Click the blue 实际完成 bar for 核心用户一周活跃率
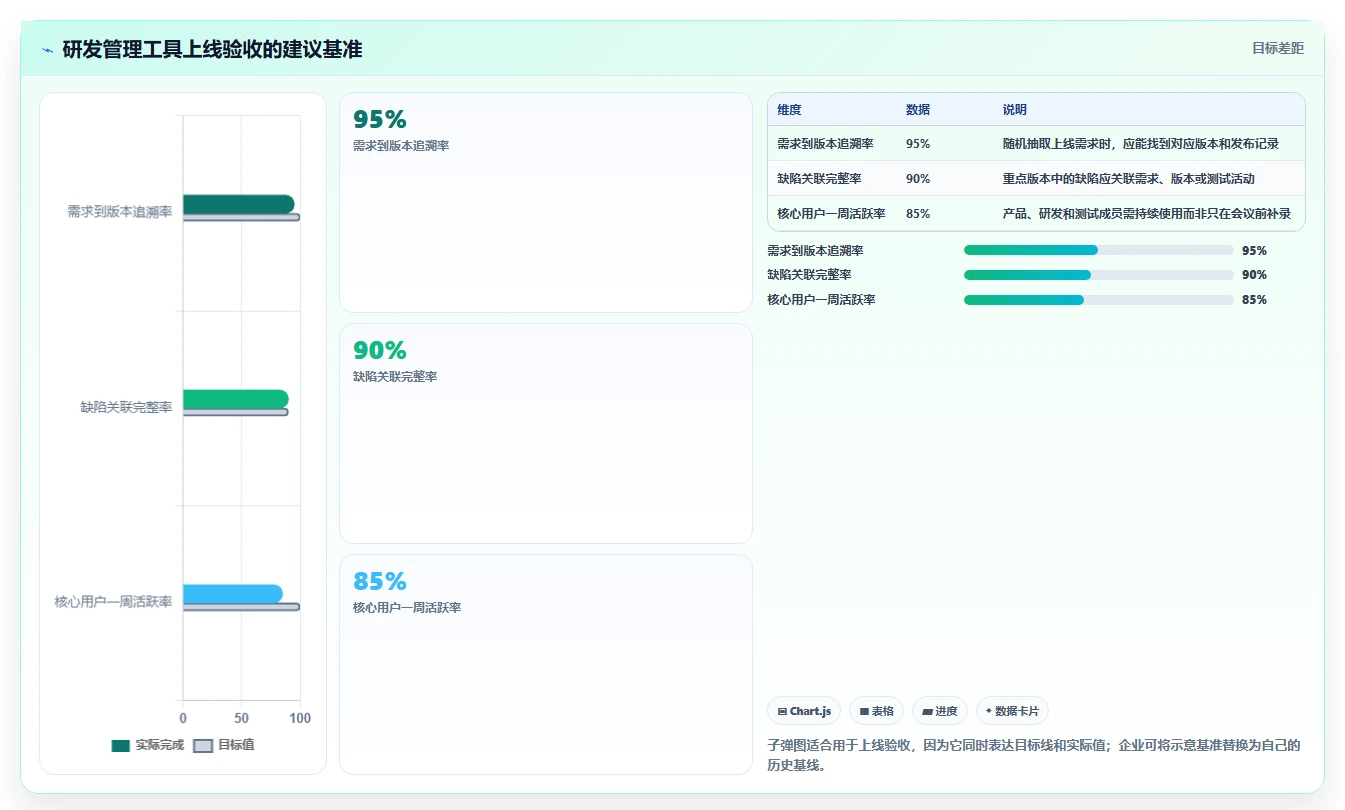Viewport: 1345px width, 810px height. [232, 594]
